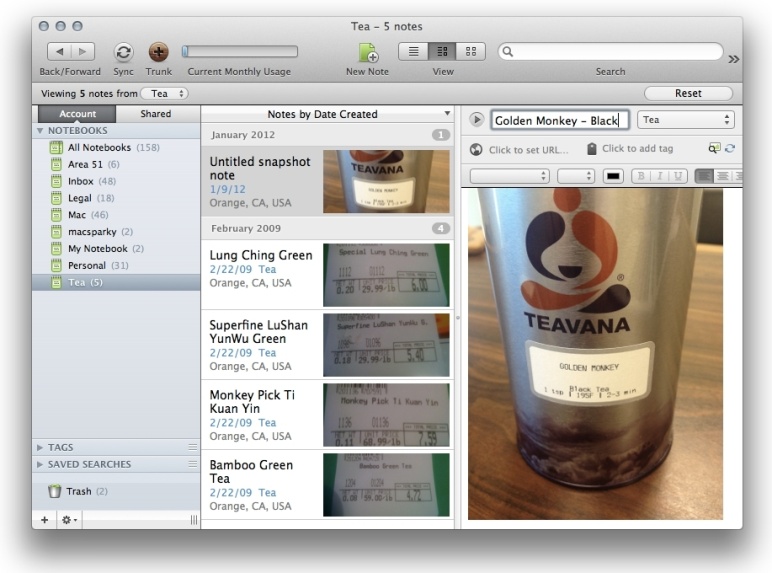Go forward with the Forward arrow button
This screenshot has height=573, width=772.
(x=83, y=52)
